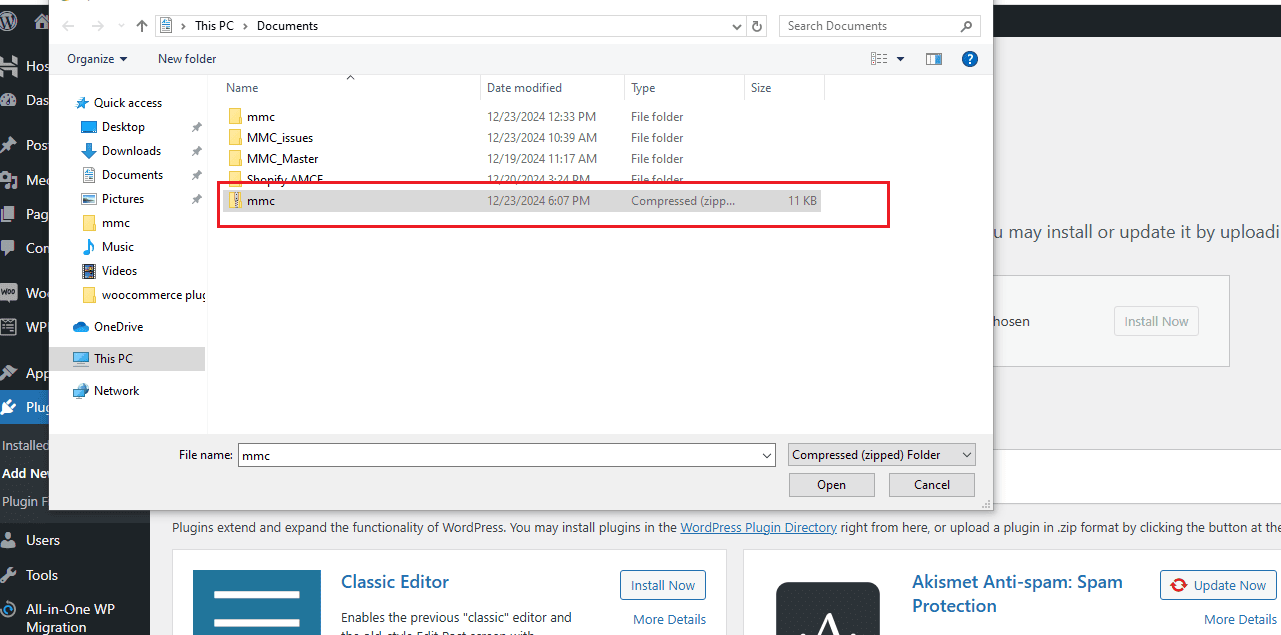Select the OneDrive cloud icon
Viewport: 1281px width, 635px height.
[x=81, y=327]
